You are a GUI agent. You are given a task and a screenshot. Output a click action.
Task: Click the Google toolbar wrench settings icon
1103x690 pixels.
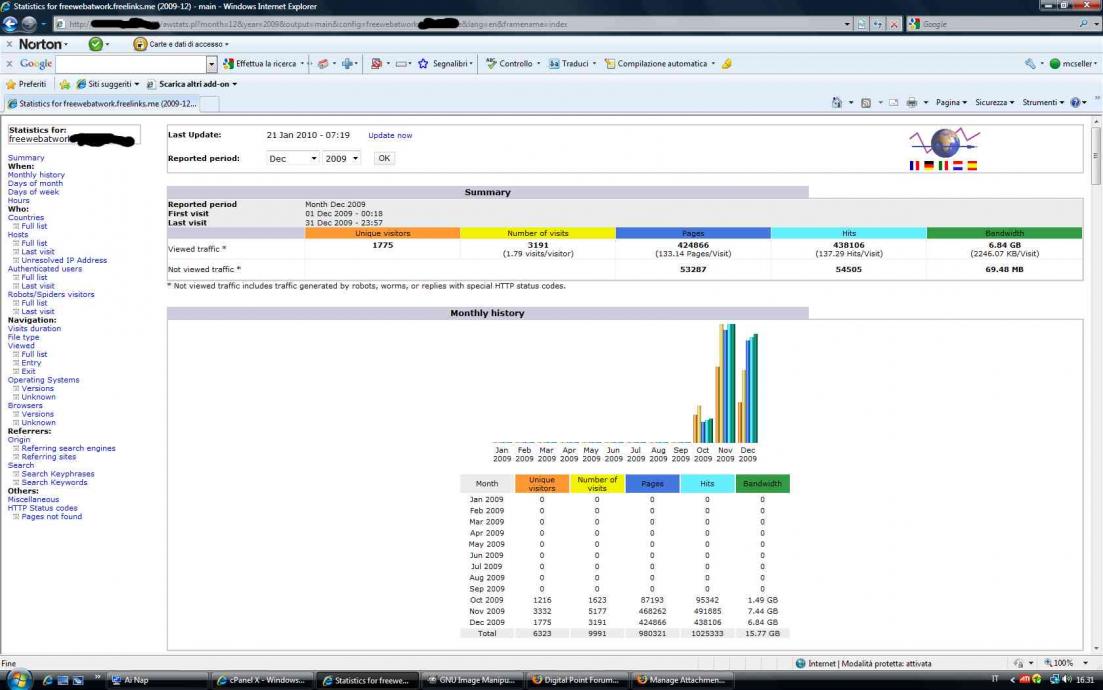pos(1030,64)
